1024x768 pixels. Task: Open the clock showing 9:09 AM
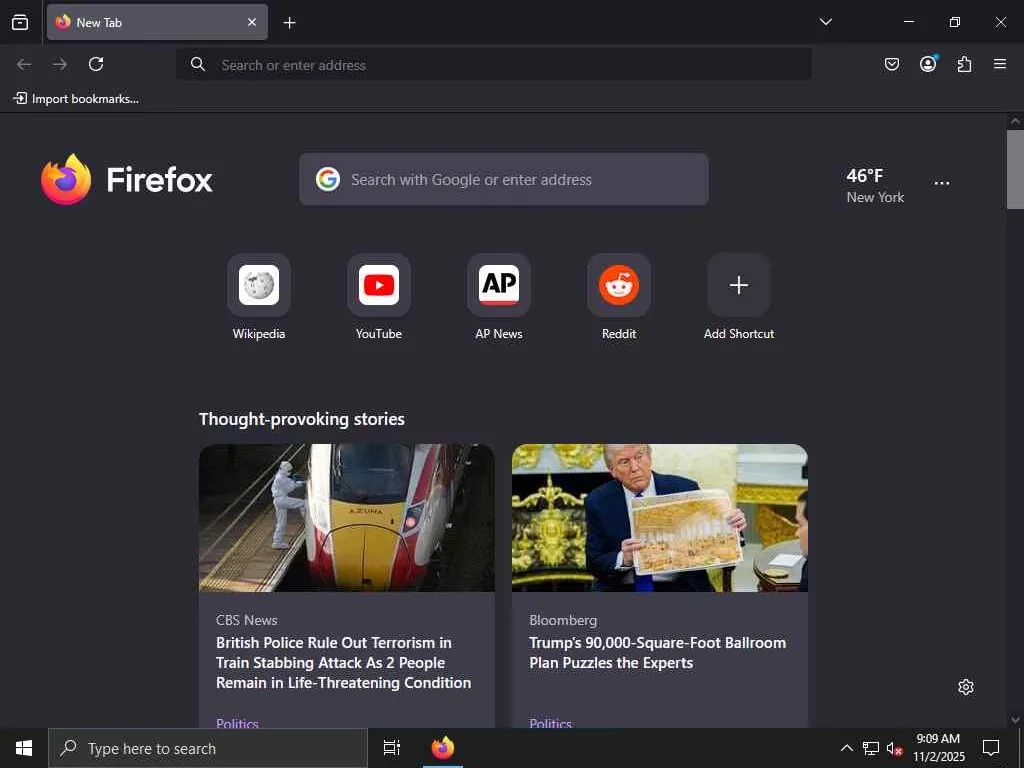(938, 748)
